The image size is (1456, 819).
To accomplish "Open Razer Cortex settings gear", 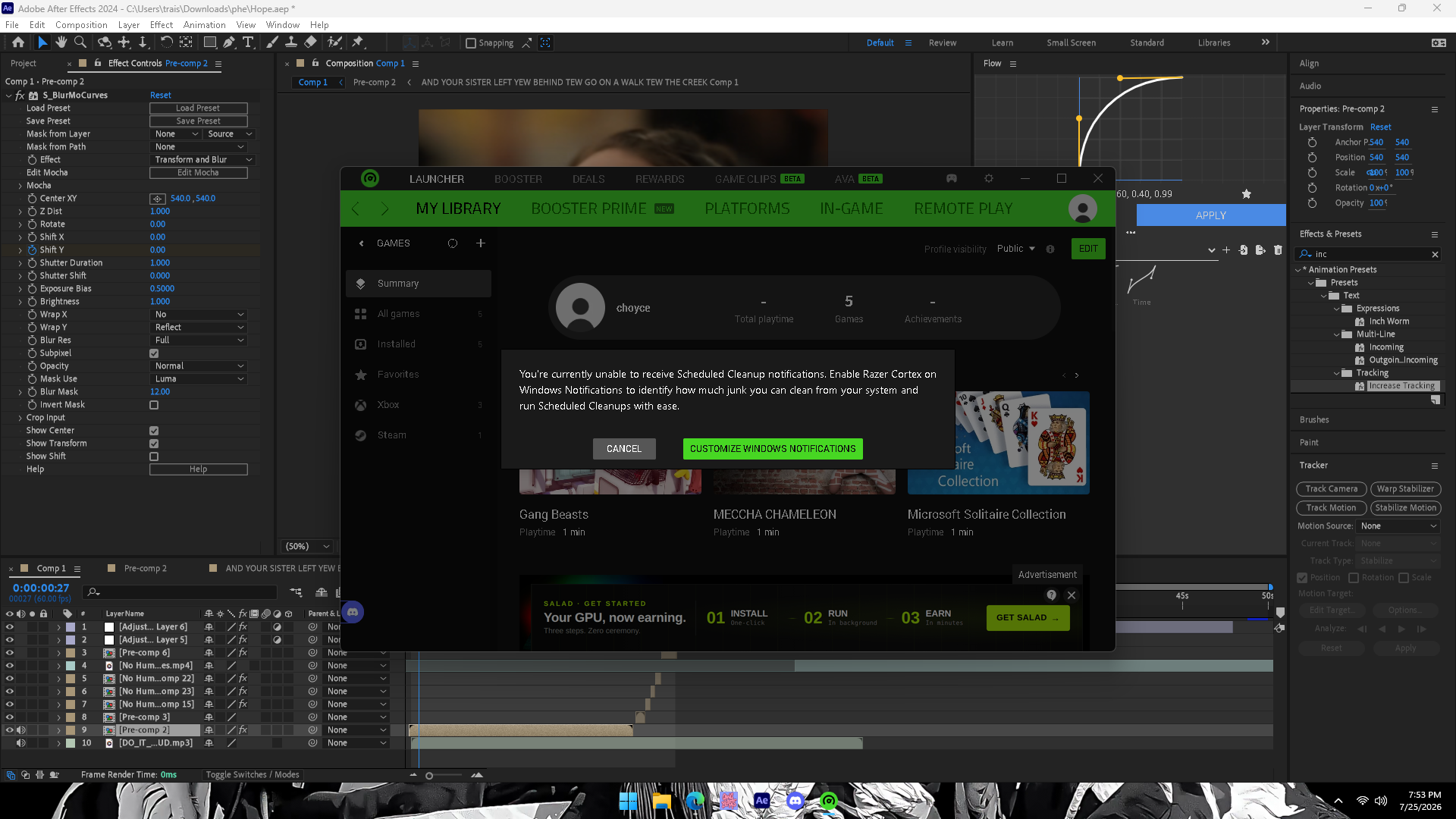I will click(988, 179).
